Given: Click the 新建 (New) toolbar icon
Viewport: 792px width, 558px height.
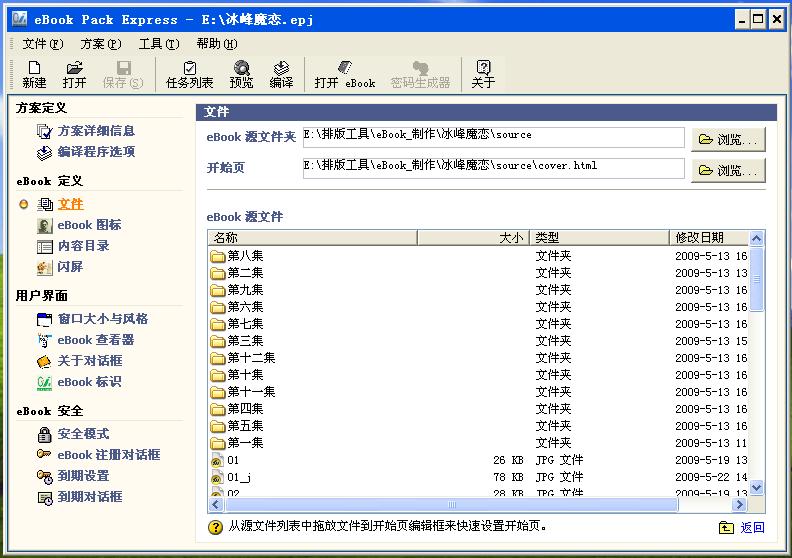Looking at the screenshot, I should [34, 74].
